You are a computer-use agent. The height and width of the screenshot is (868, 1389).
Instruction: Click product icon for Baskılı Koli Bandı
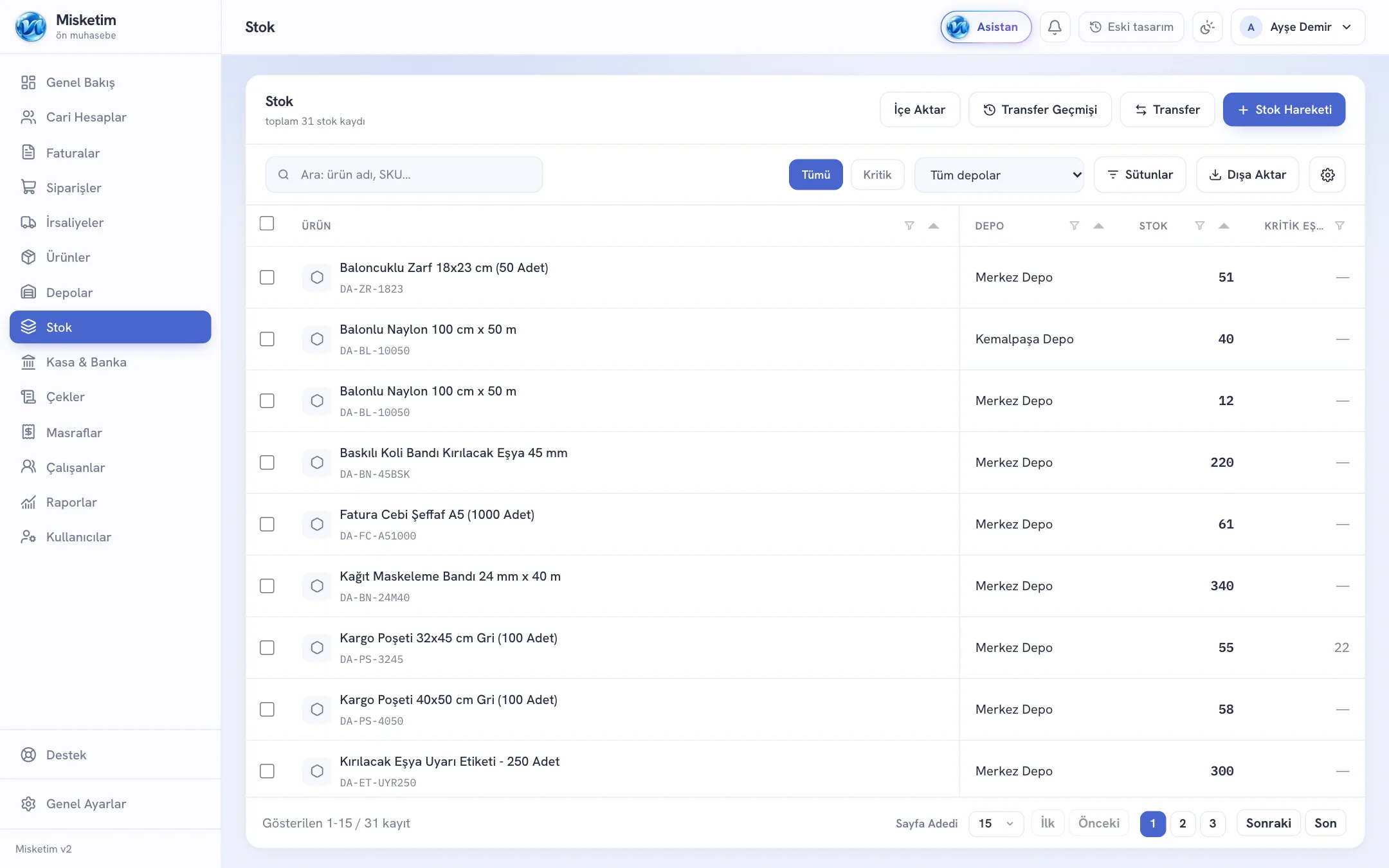317,462
